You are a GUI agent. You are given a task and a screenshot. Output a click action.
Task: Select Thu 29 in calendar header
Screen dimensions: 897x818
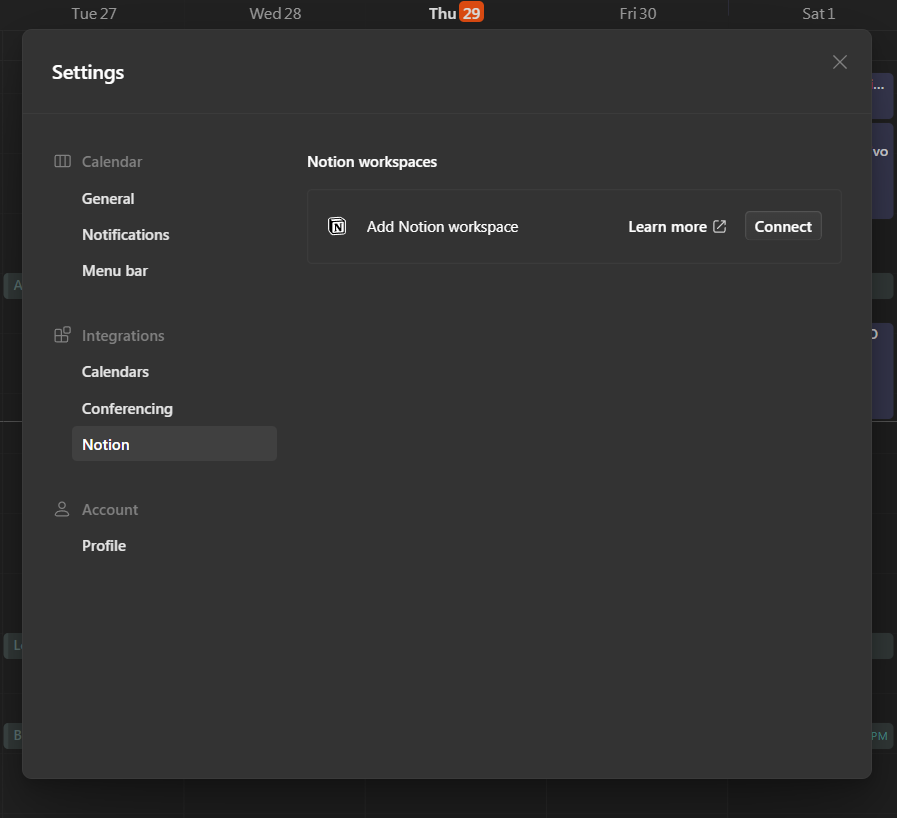(x=456, y=13)
